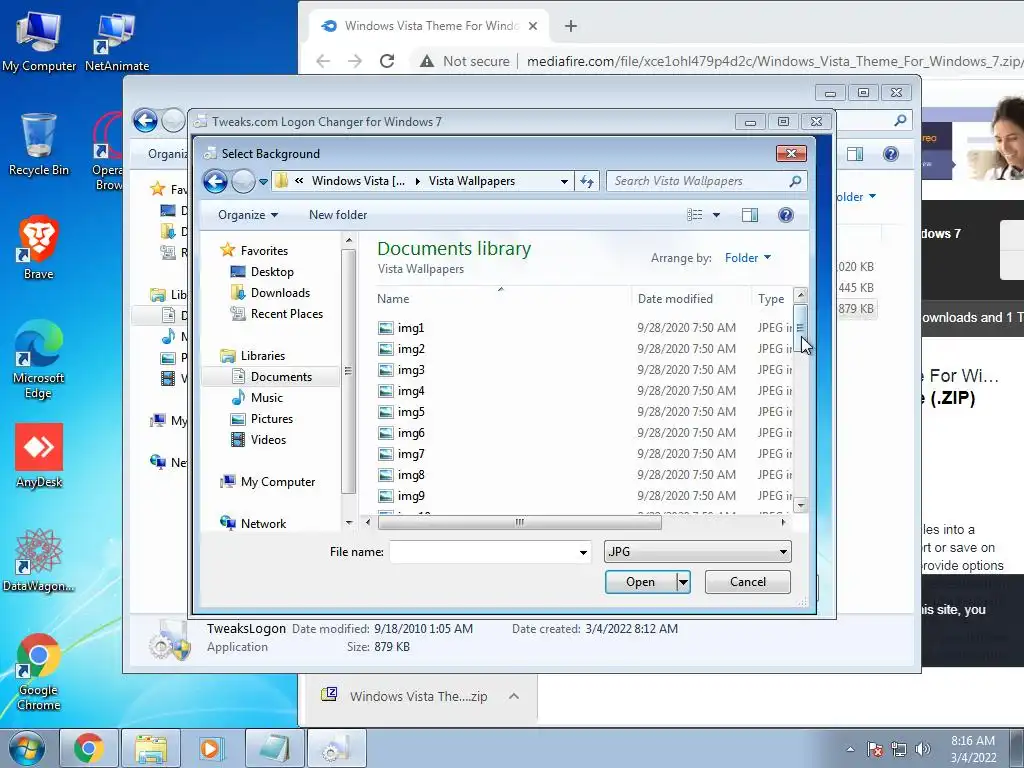Viewport: 1024px width, 768px height.
Task: Open Help in Select Background dialog
Action: 786,215
